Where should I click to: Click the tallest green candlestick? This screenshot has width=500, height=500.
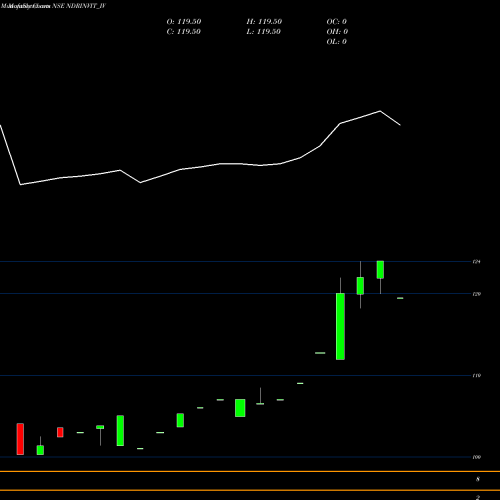point(340,326)
